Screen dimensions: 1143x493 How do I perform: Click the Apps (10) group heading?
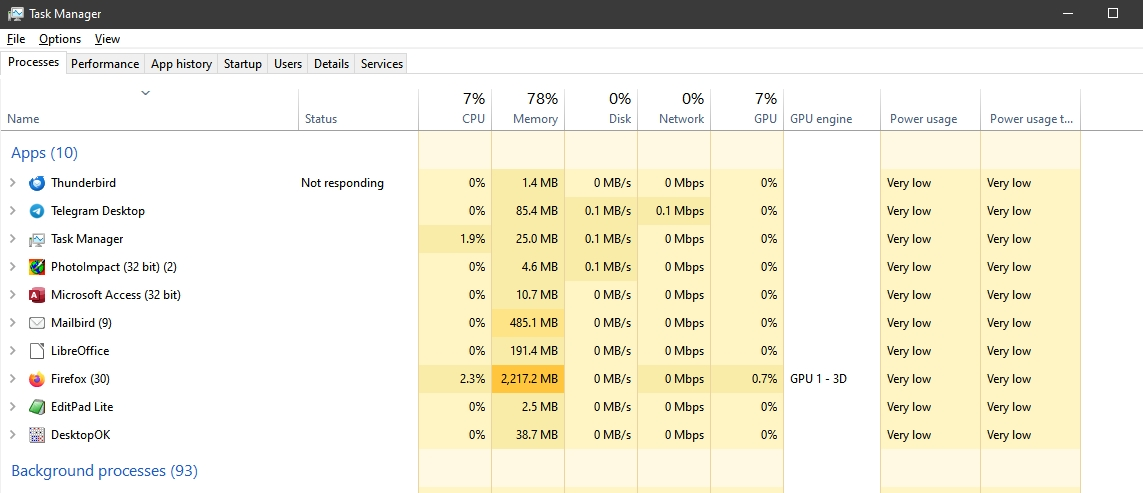[x=44, y=153]
